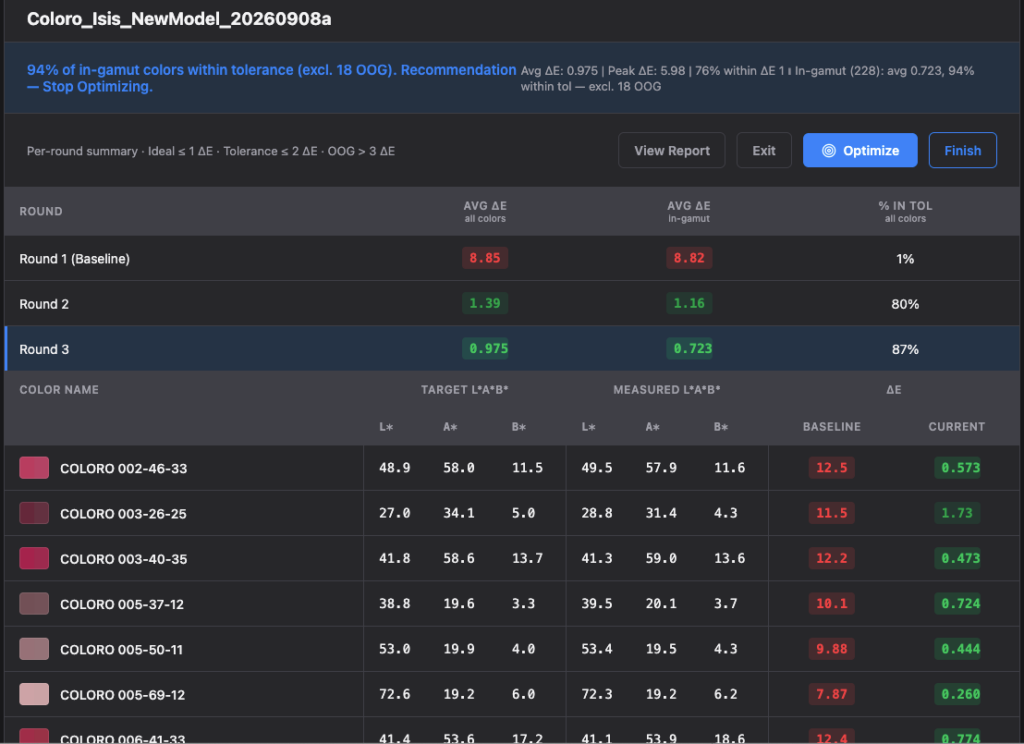Select the COLORO 003-40-35 name

123,559
